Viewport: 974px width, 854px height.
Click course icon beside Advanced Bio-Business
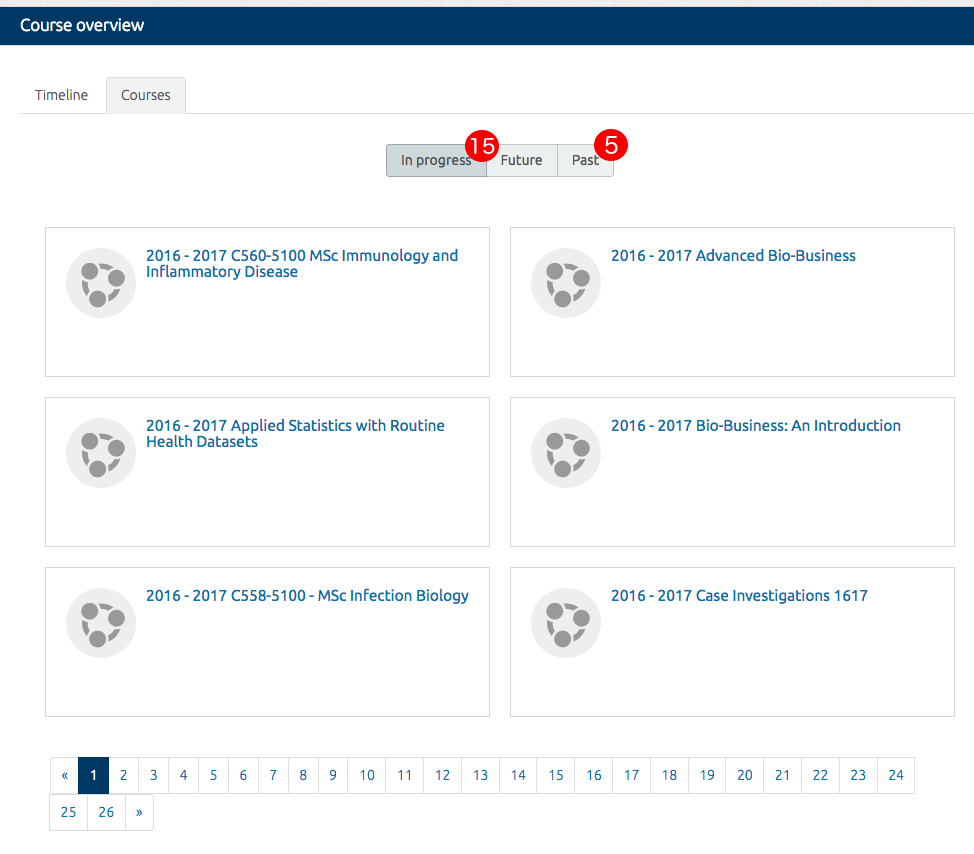566,283
